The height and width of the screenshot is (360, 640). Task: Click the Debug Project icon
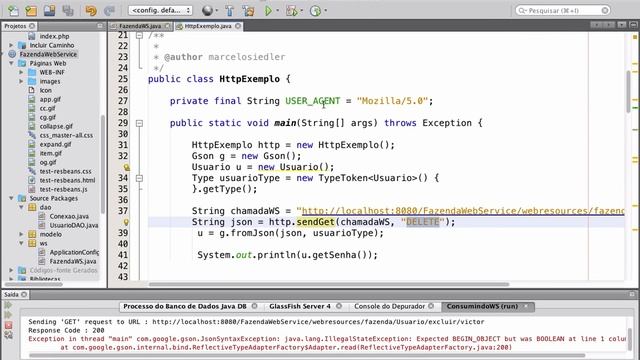tap(291, 11)
